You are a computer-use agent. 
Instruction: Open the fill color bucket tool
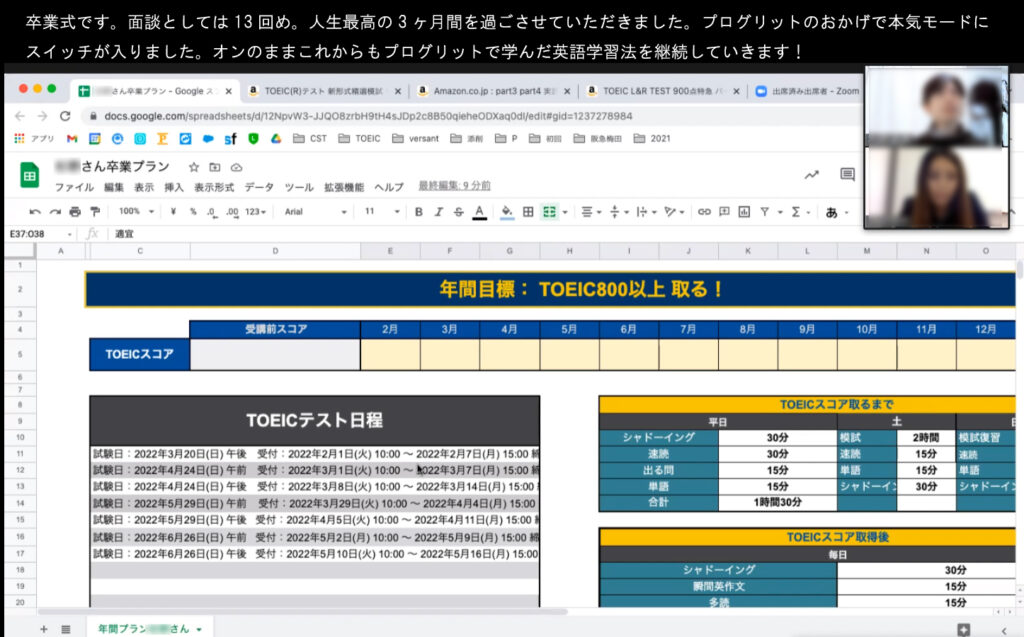click(x=507, y=212)
